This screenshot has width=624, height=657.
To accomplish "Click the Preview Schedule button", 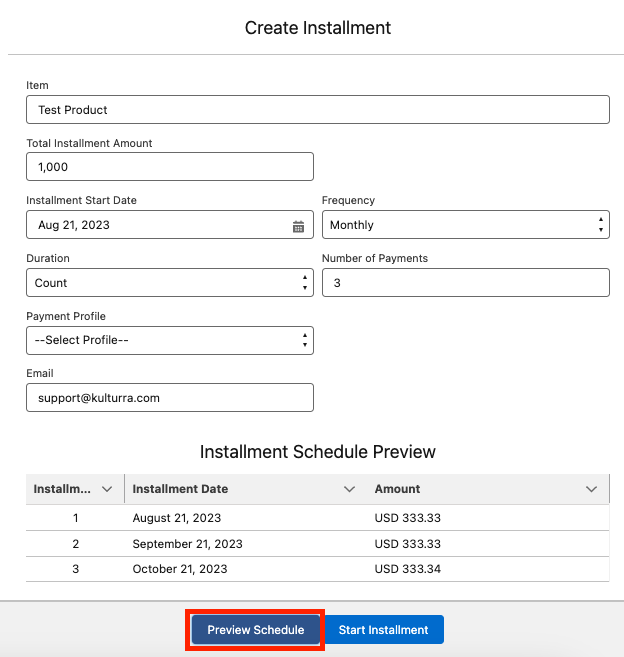I will (x=256, y=630).
